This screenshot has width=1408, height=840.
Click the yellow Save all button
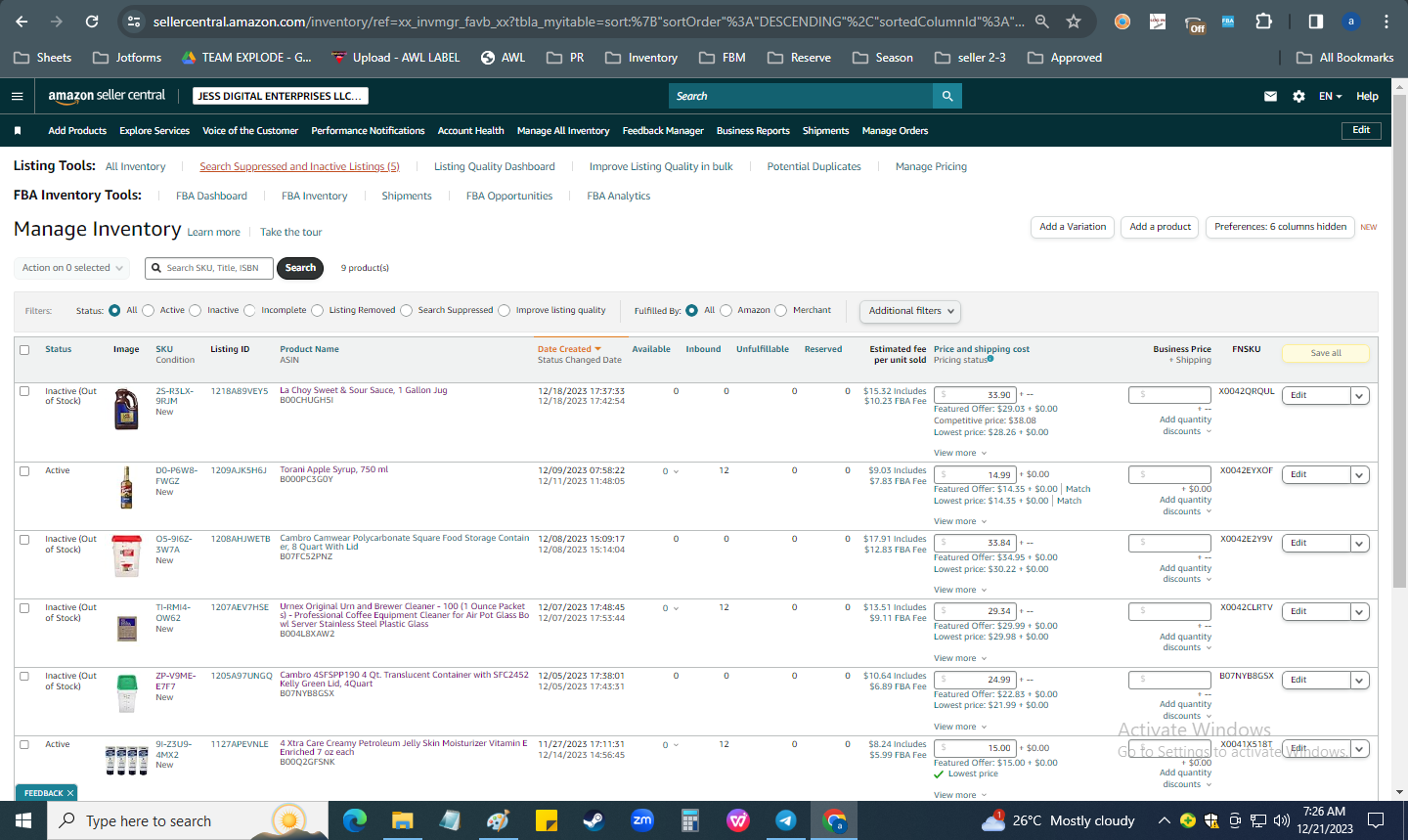coord(1326,353)
